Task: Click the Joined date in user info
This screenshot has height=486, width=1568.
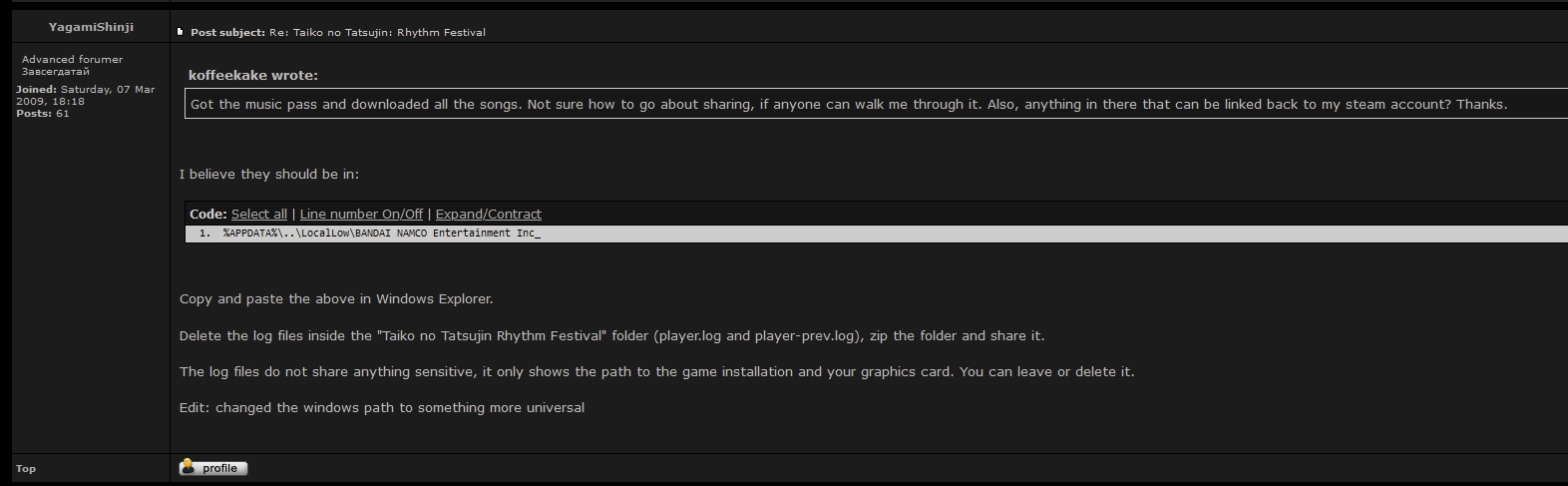Action: click(x=85, y=96)
